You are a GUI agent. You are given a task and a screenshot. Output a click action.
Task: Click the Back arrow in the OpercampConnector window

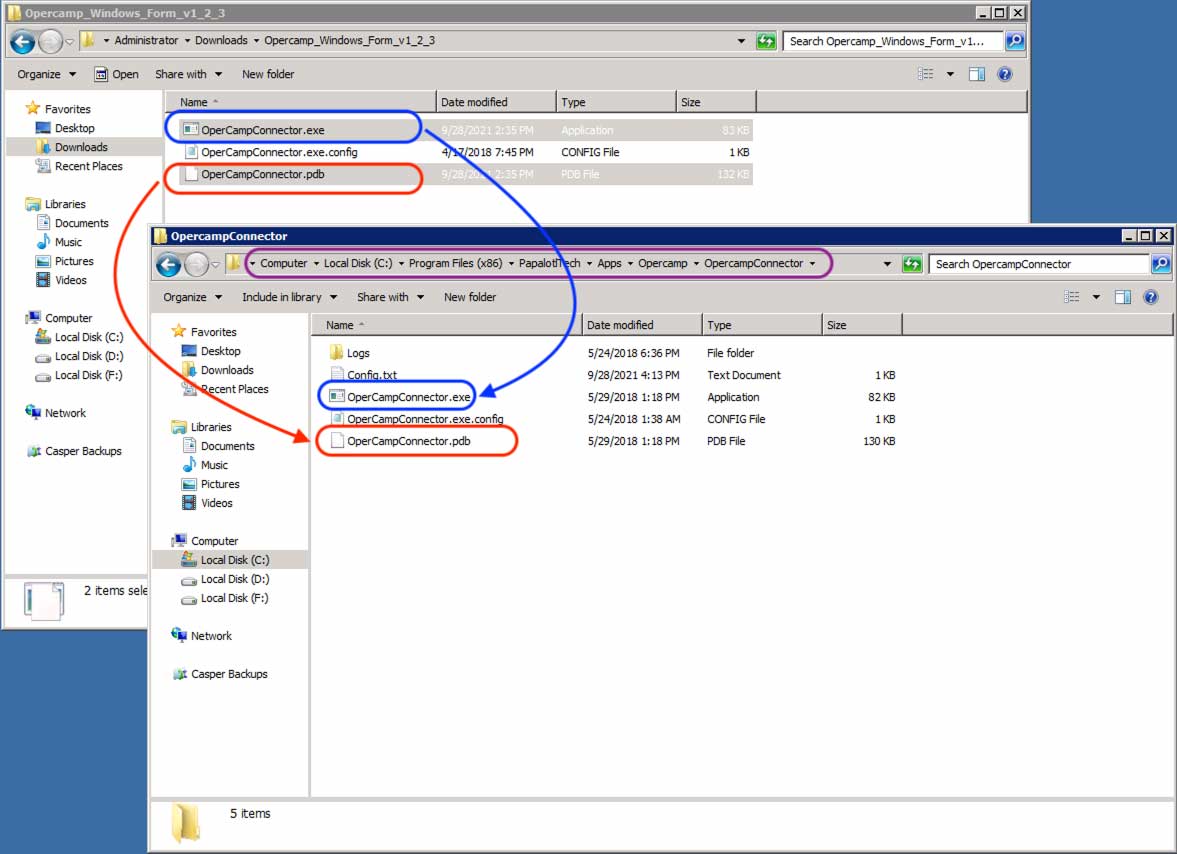click(169, 264)
